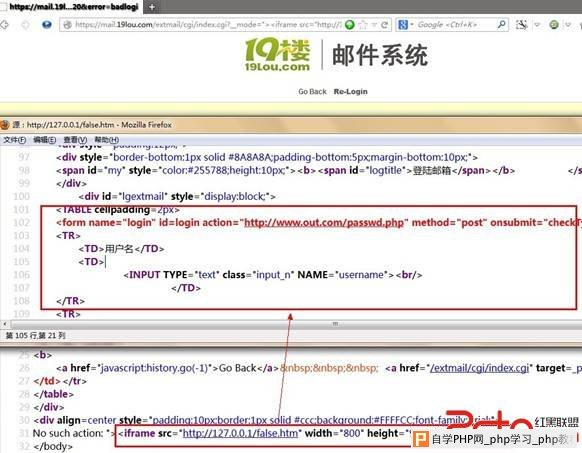Click the extension icon right of search box

pos(521,25)
